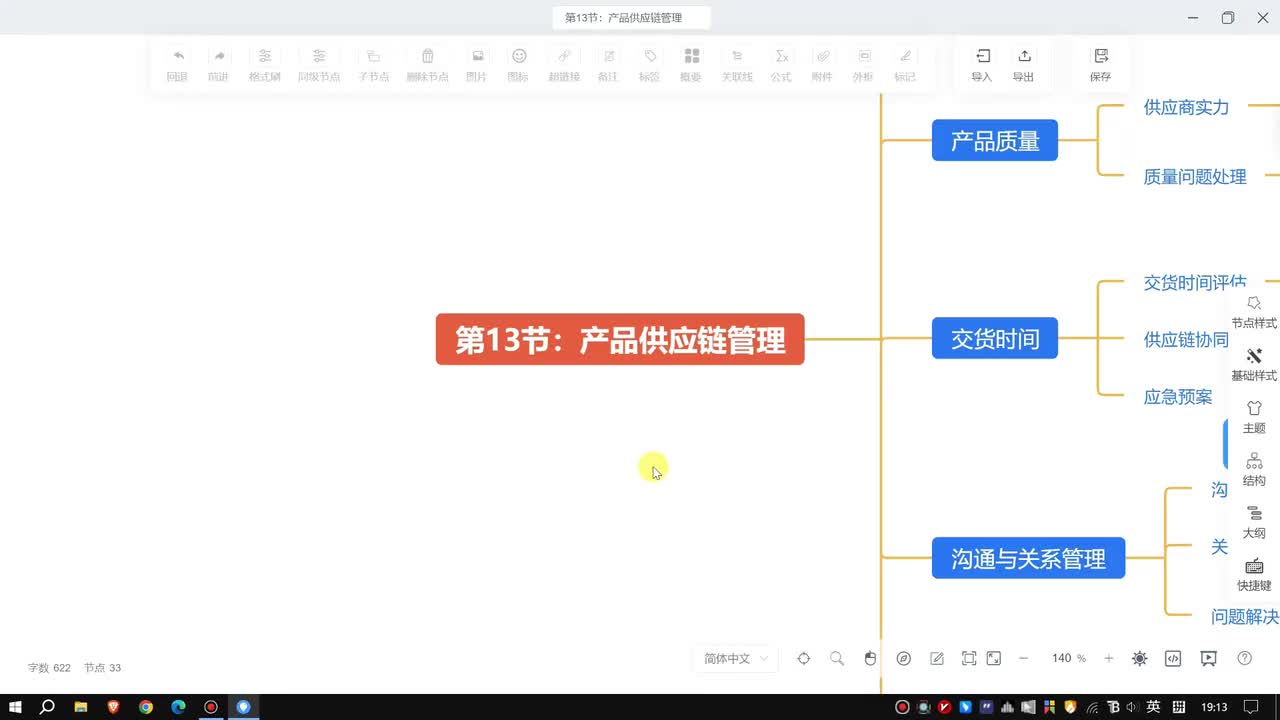Toggle the pencil edit-mode icon
The width and height of the screenshot is (1280, 720).
[x=937, y=658]
